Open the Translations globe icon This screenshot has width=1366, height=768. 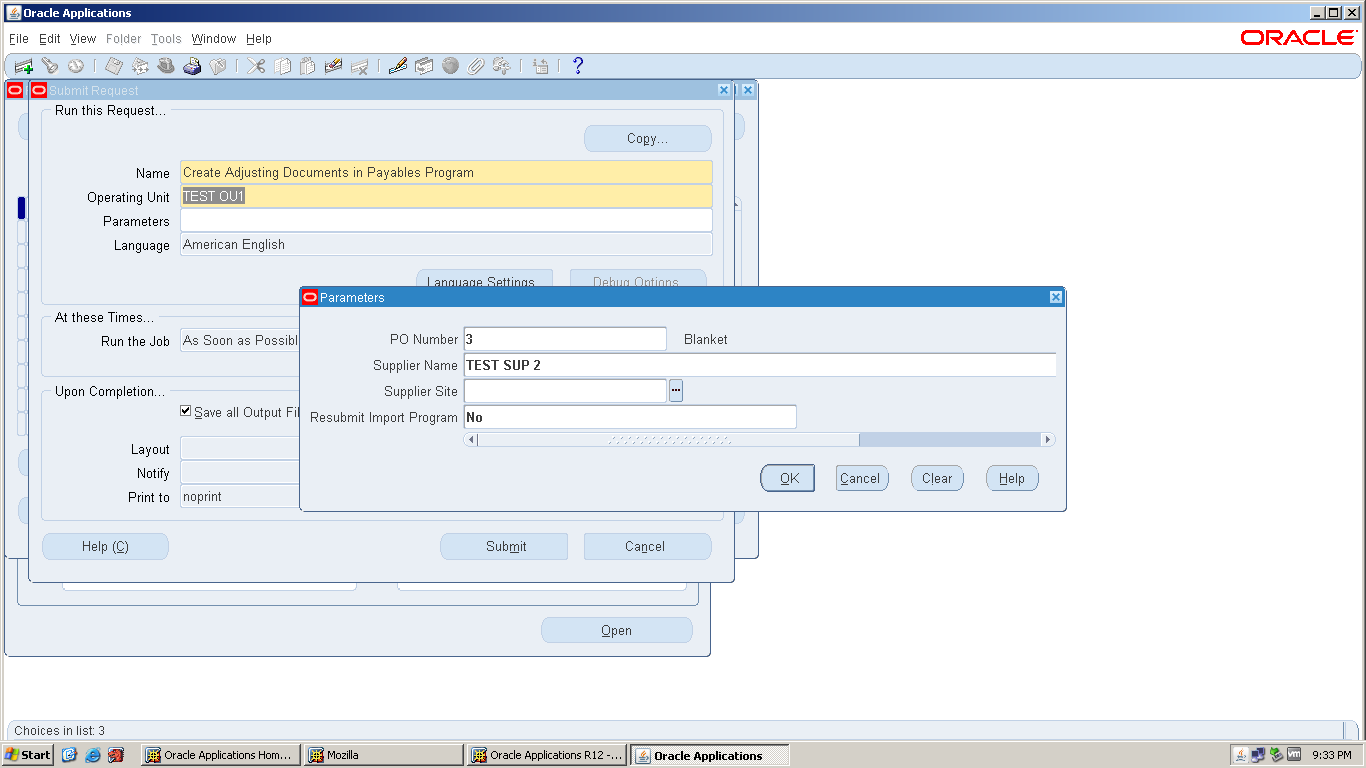pos(451,66)
